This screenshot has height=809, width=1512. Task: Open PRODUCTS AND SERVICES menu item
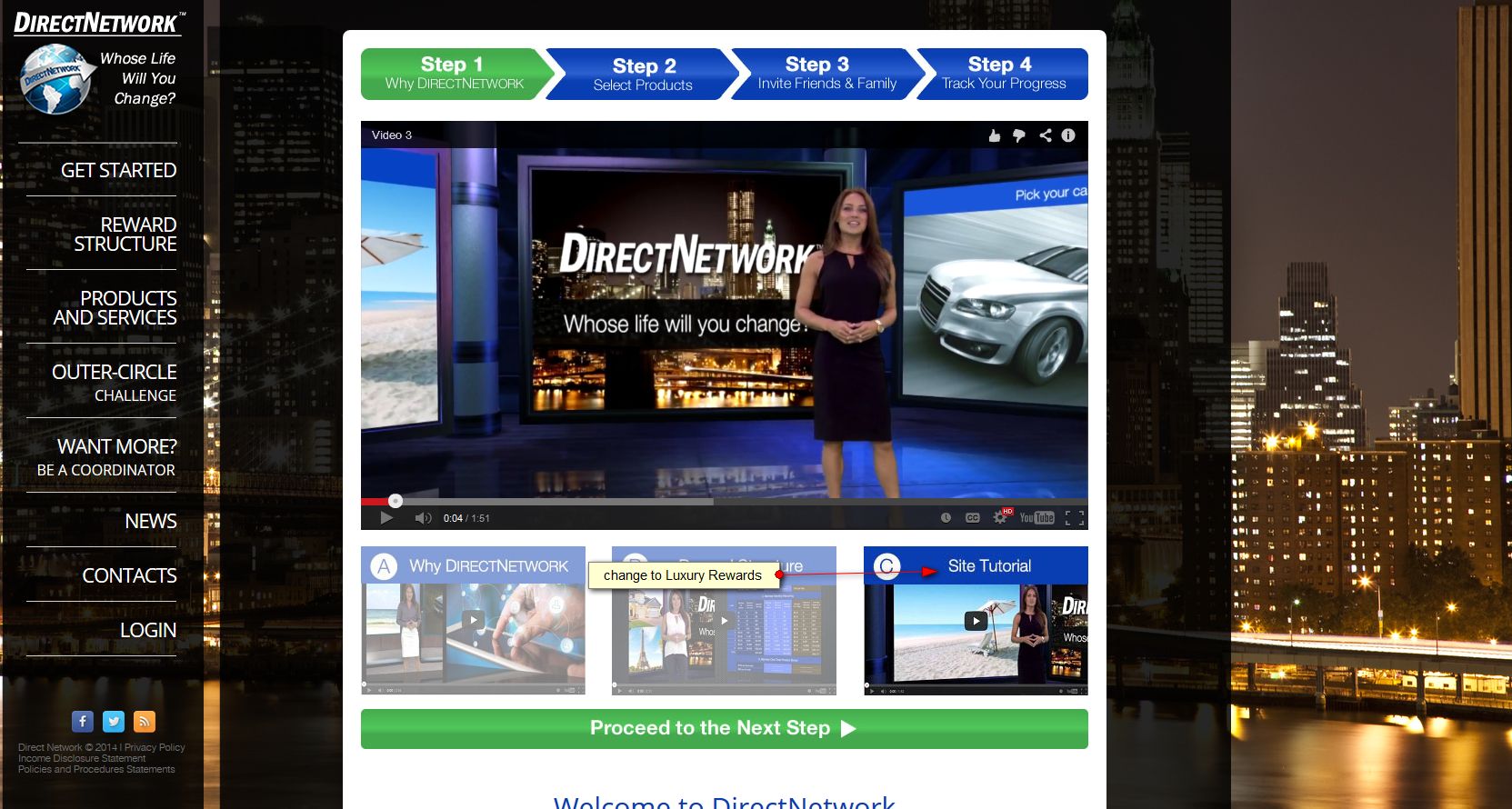point(115,308)
